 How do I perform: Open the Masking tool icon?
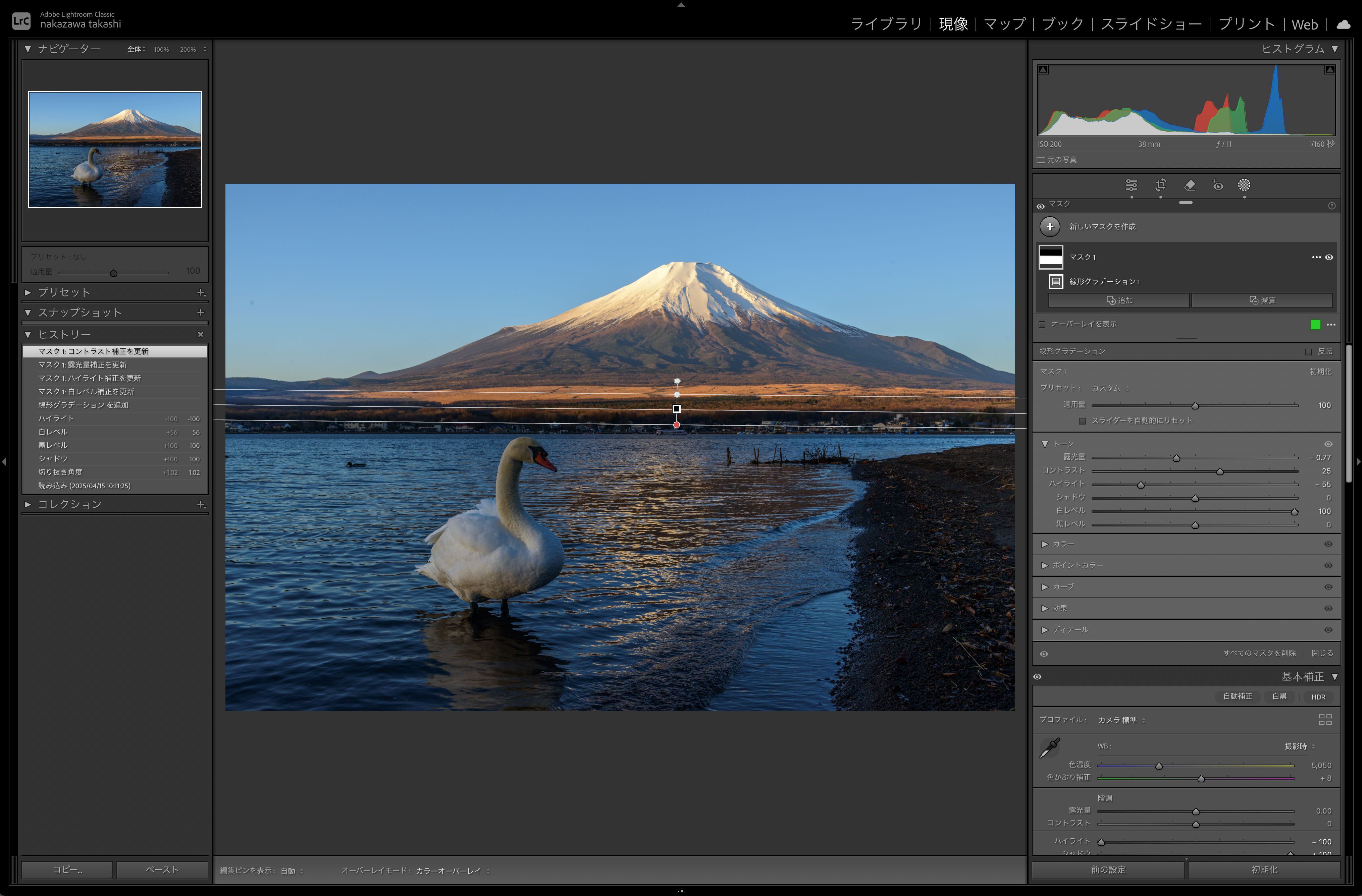[1244, 185]
